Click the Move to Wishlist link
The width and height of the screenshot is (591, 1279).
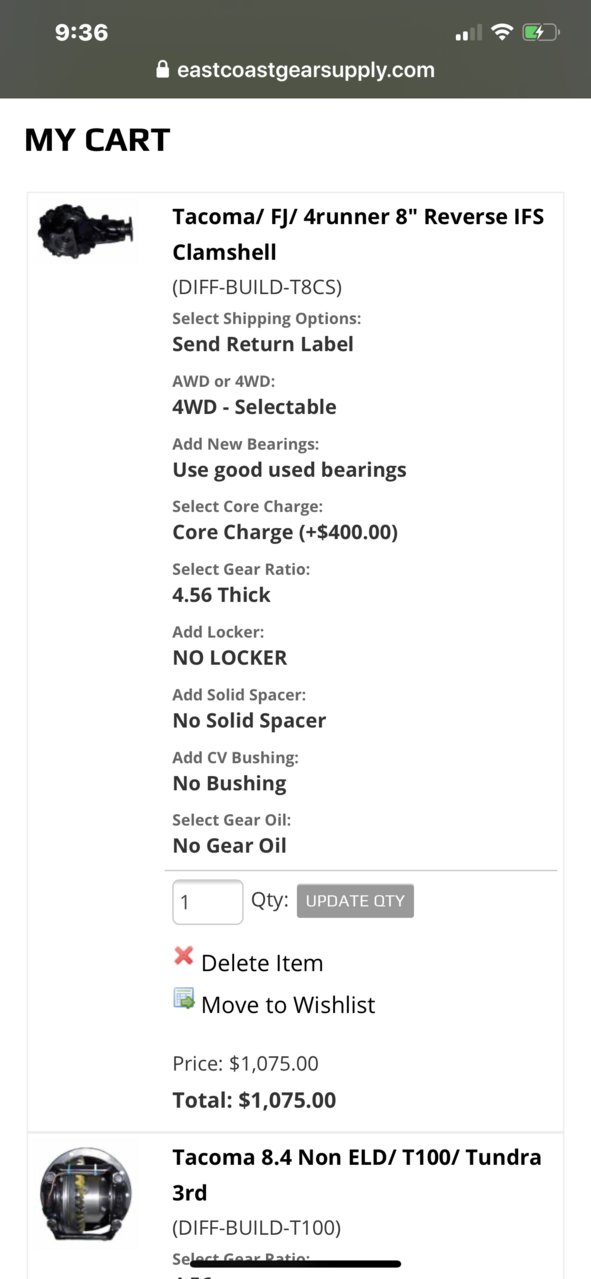pos(288,1005)
